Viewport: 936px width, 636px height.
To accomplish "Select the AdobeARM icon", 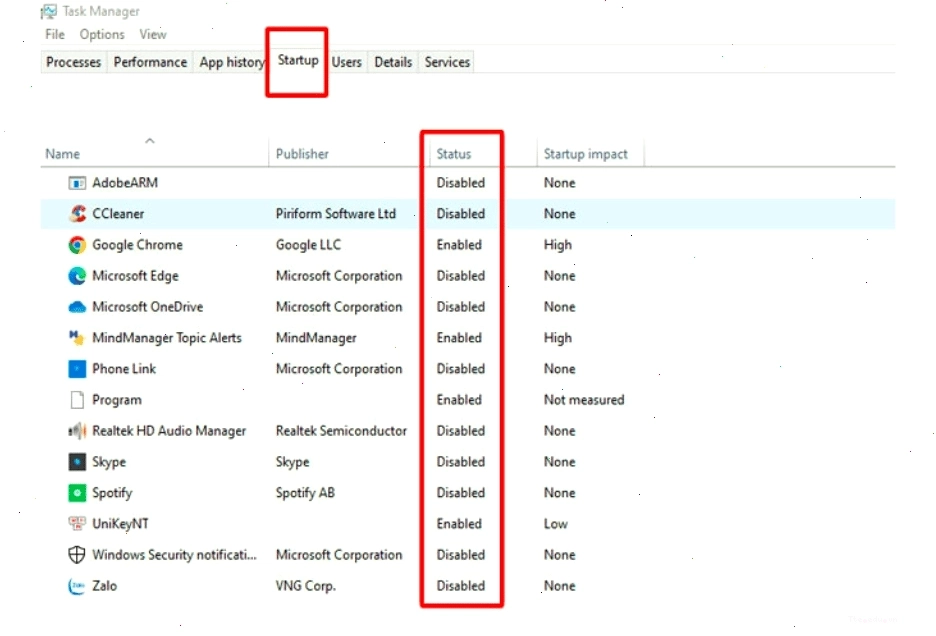I will click(x=77, y=183).
